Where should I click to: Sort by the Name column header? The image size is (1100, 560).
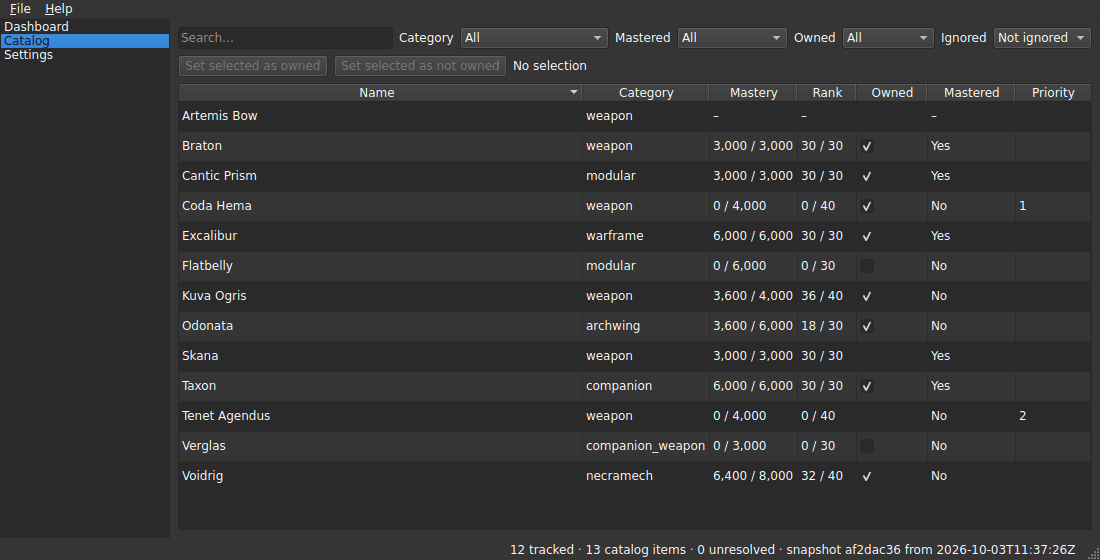pyautogui.click(x=380, y=93)
